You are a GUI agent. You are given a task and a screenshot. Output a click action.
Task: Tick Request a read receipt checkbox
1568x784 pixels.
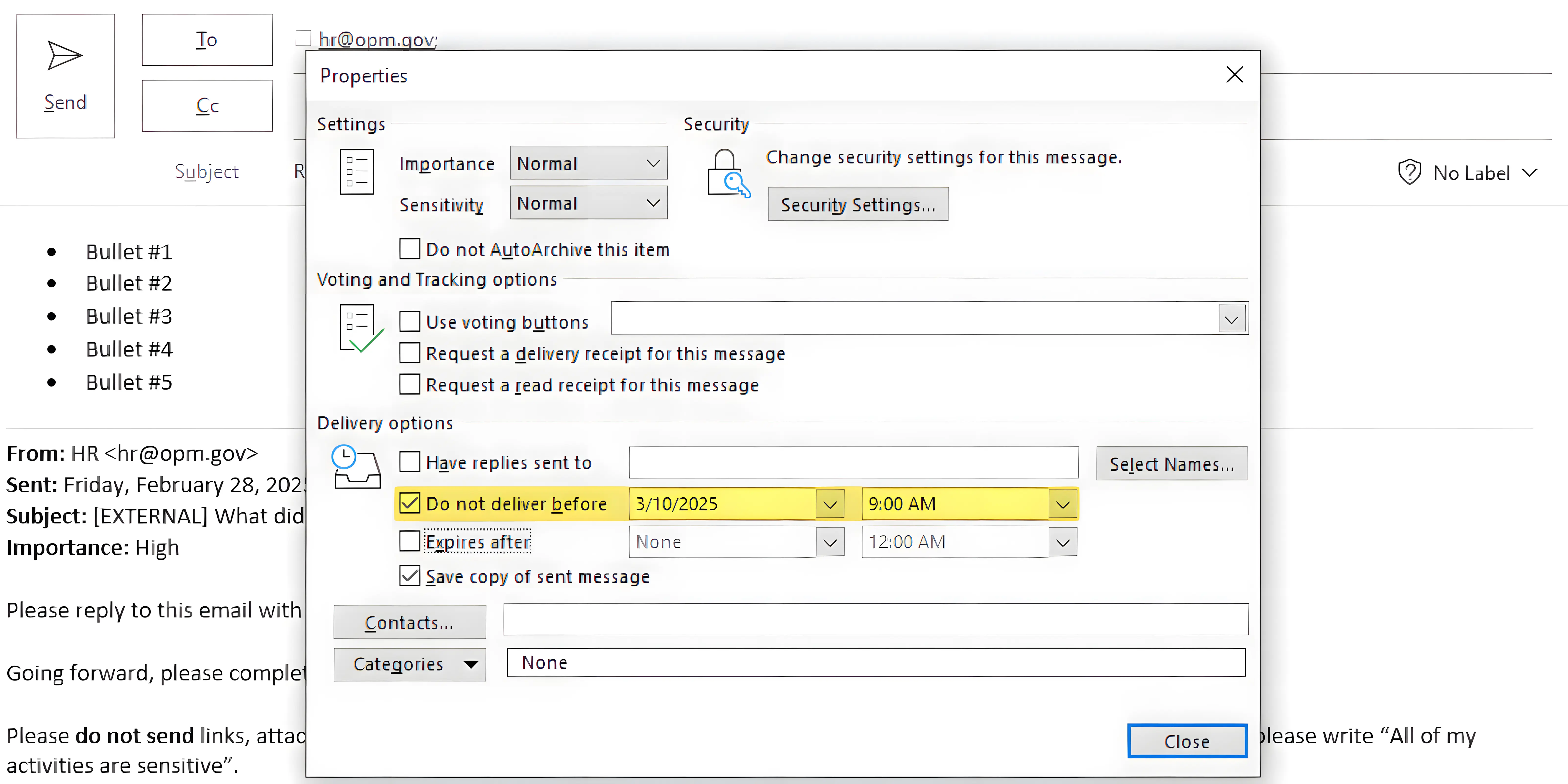pos(410,385)
